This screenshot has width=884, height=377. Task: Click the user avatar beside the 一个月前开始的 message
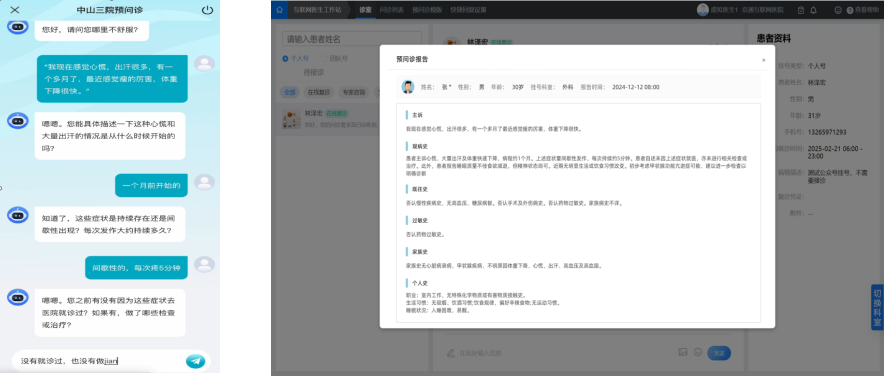pyautogui.click(x=204, y=183)
